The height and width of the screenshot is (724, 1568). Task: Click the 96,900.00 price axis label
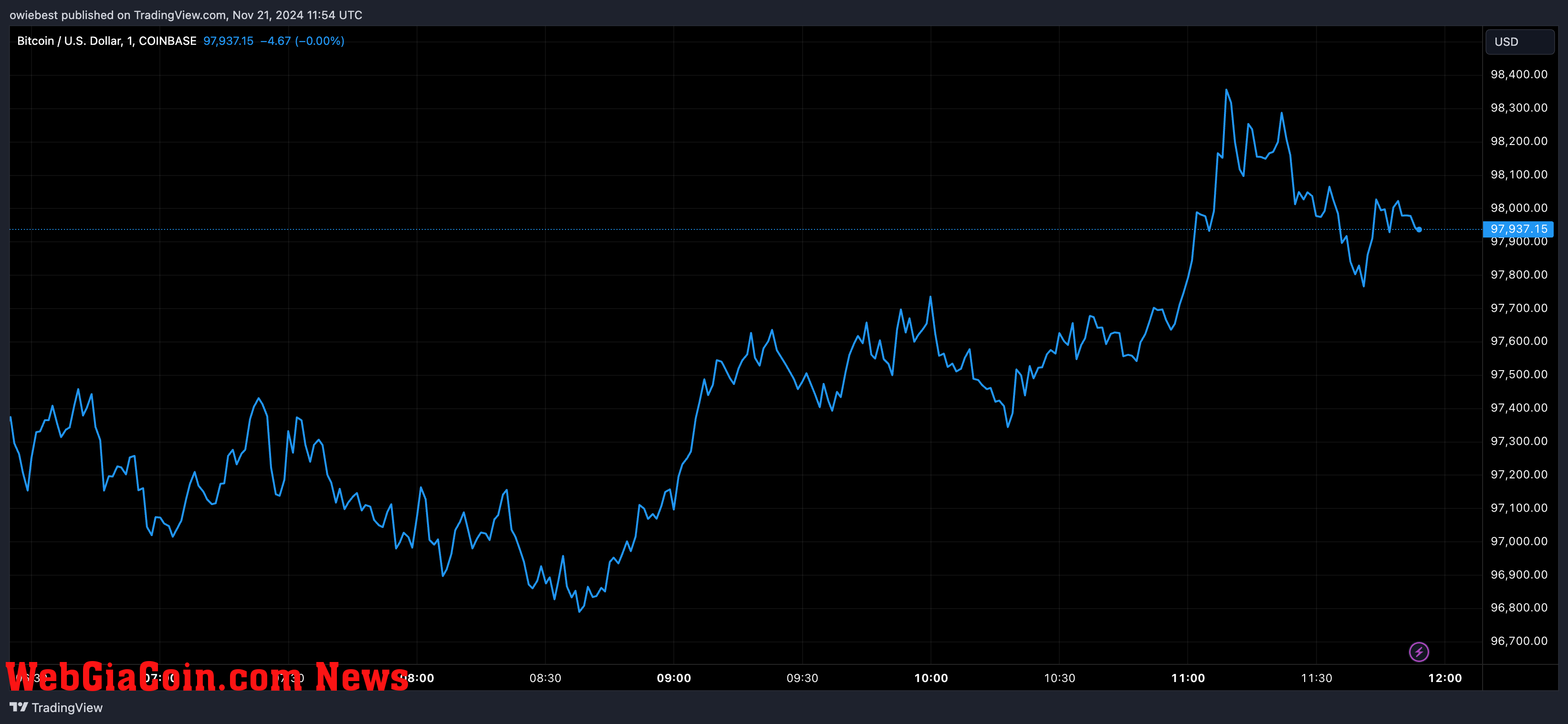[1519, 574]
